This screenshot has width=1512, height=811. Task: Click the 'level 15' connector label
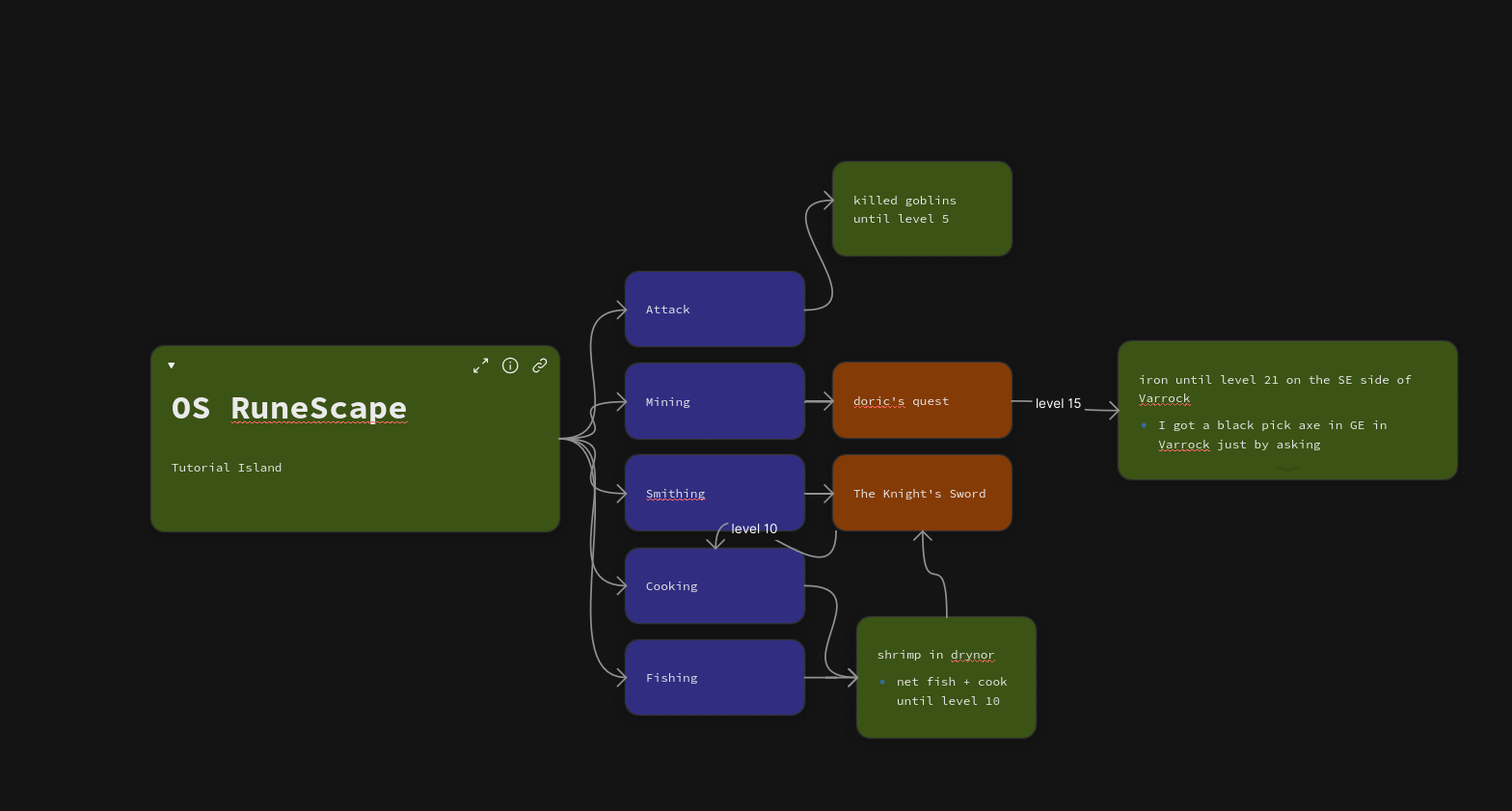coord(1058,403)
